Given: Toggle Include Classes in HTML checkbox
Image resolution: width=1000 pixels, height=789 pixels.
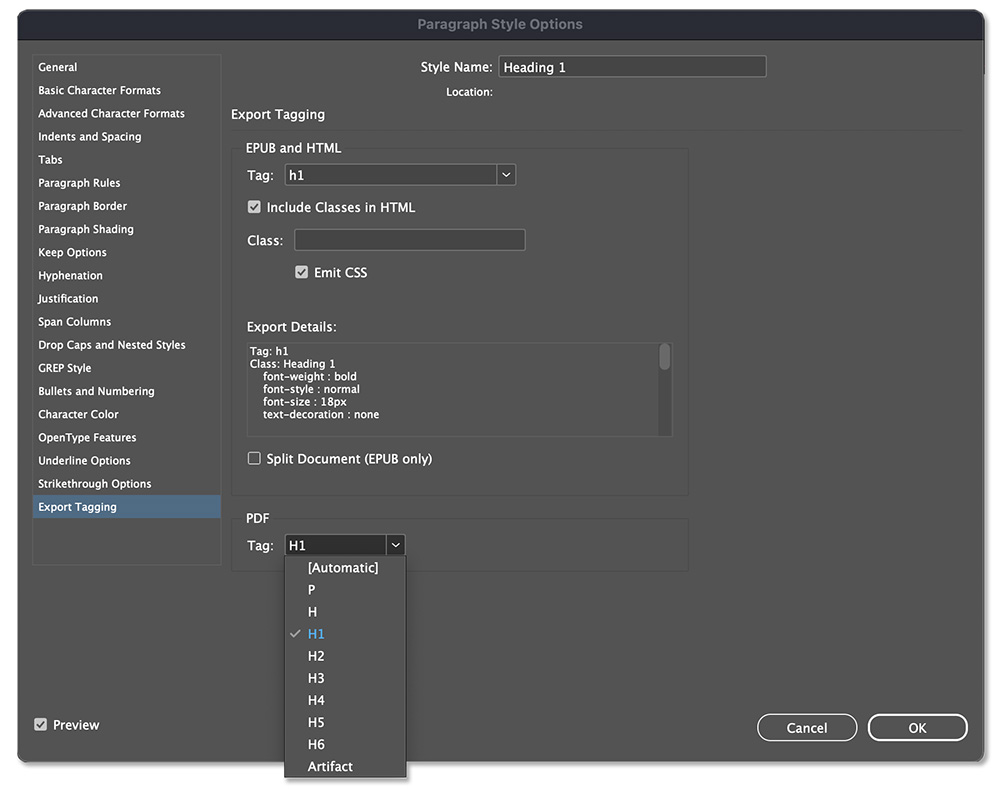Looking at the screenshot, I should click(254, 207).
